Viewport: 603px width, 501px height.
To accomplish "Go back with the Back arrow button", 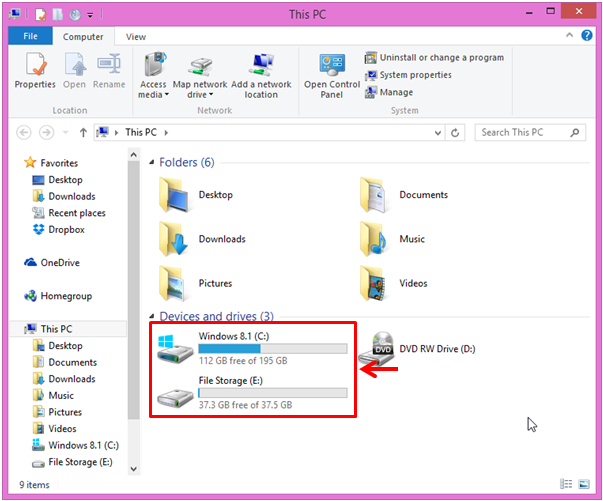I will coord(24,133).
